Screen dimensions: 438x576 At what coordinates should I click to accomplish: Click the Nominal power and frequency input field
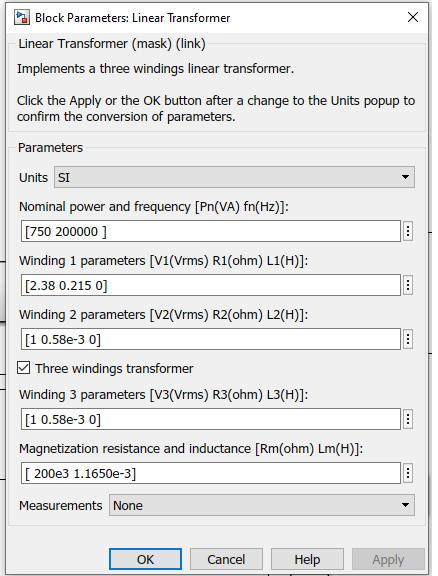[211, 231]
